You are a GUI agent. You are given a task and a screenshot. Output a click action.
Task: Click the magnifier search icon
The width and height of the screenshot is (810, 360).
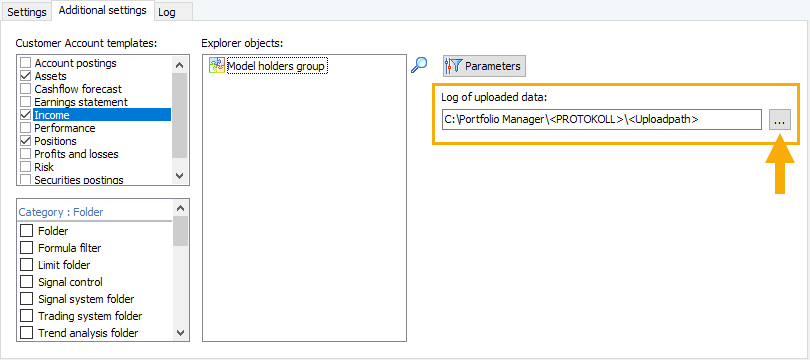pyautogui.click(x=419, y=66)
